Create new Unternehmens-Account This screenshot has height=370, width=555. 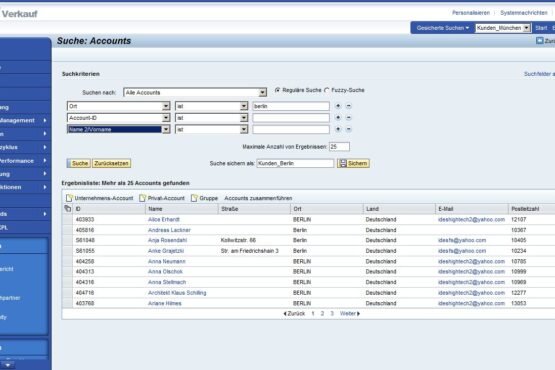tap(100, 198)
